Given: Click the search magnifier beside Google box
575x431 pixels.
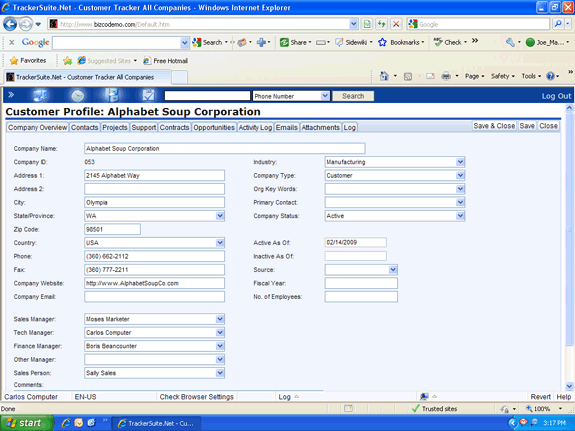Looking at the screenshot, I should coord(558,24).
